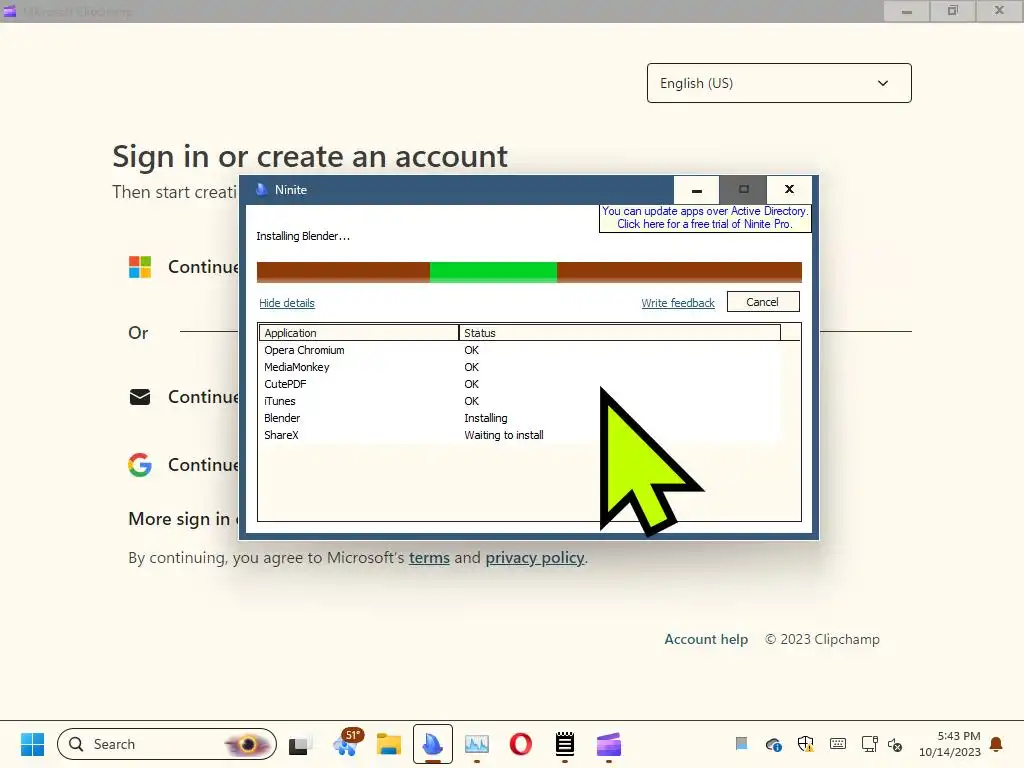Image resolution: width=1024 pixels, height=768 pixels.
Task: Open Task View from taskbar
Action: click(300, 744)
